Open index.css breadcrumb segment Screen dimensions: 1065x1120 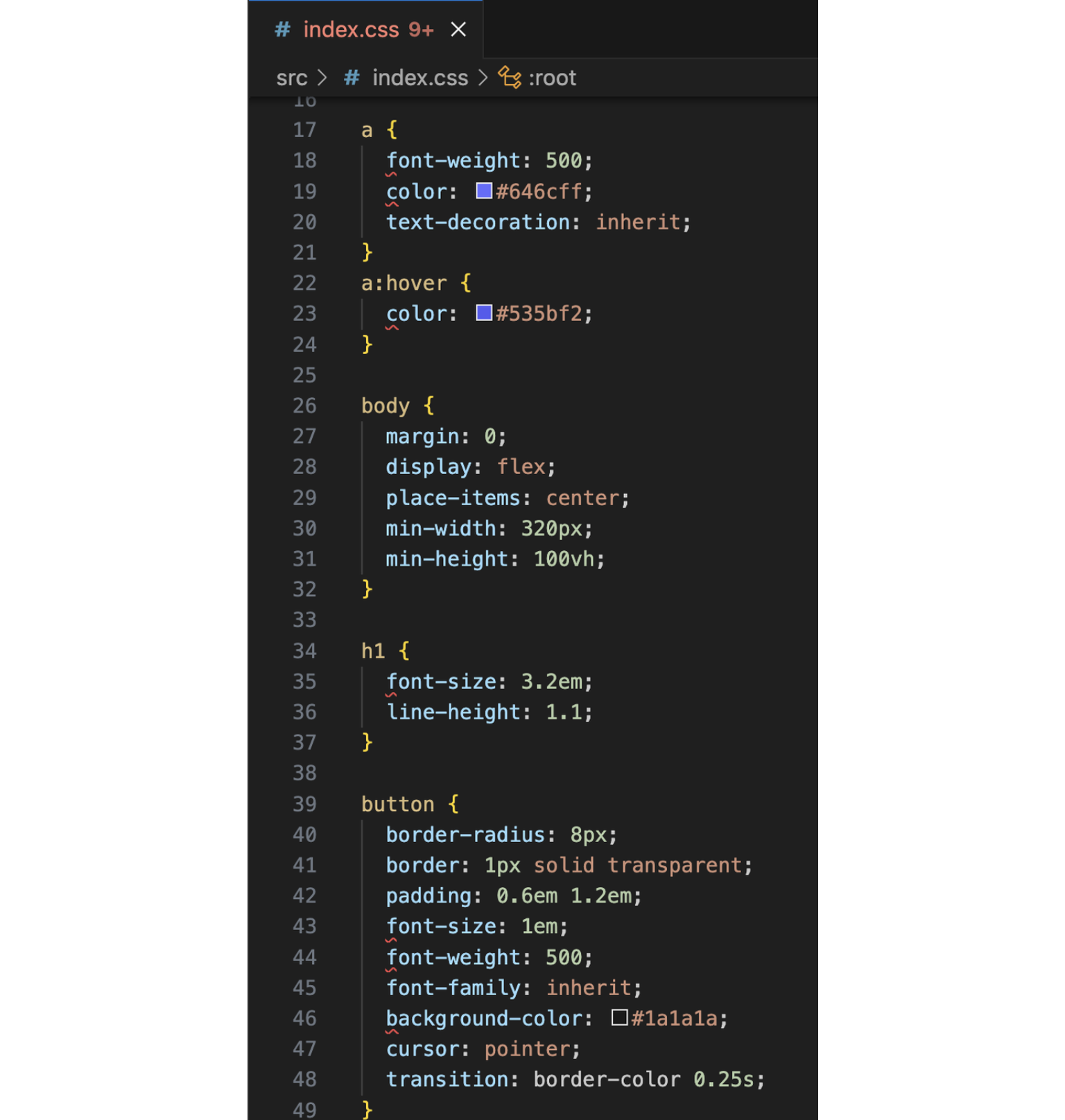point(420,78)
